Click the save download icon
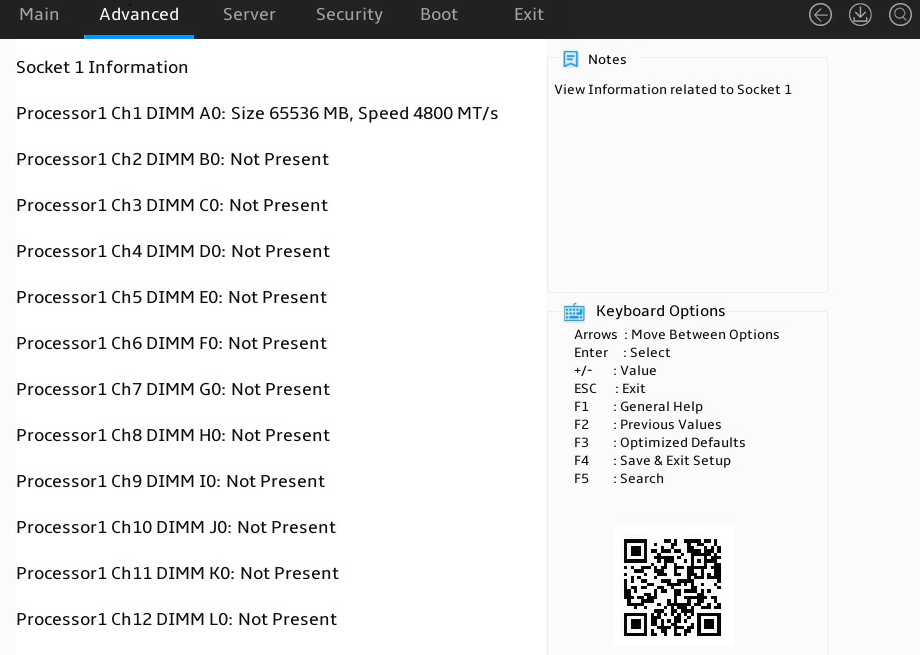Screen dimensions: 920x655 (x=860, y=15)
